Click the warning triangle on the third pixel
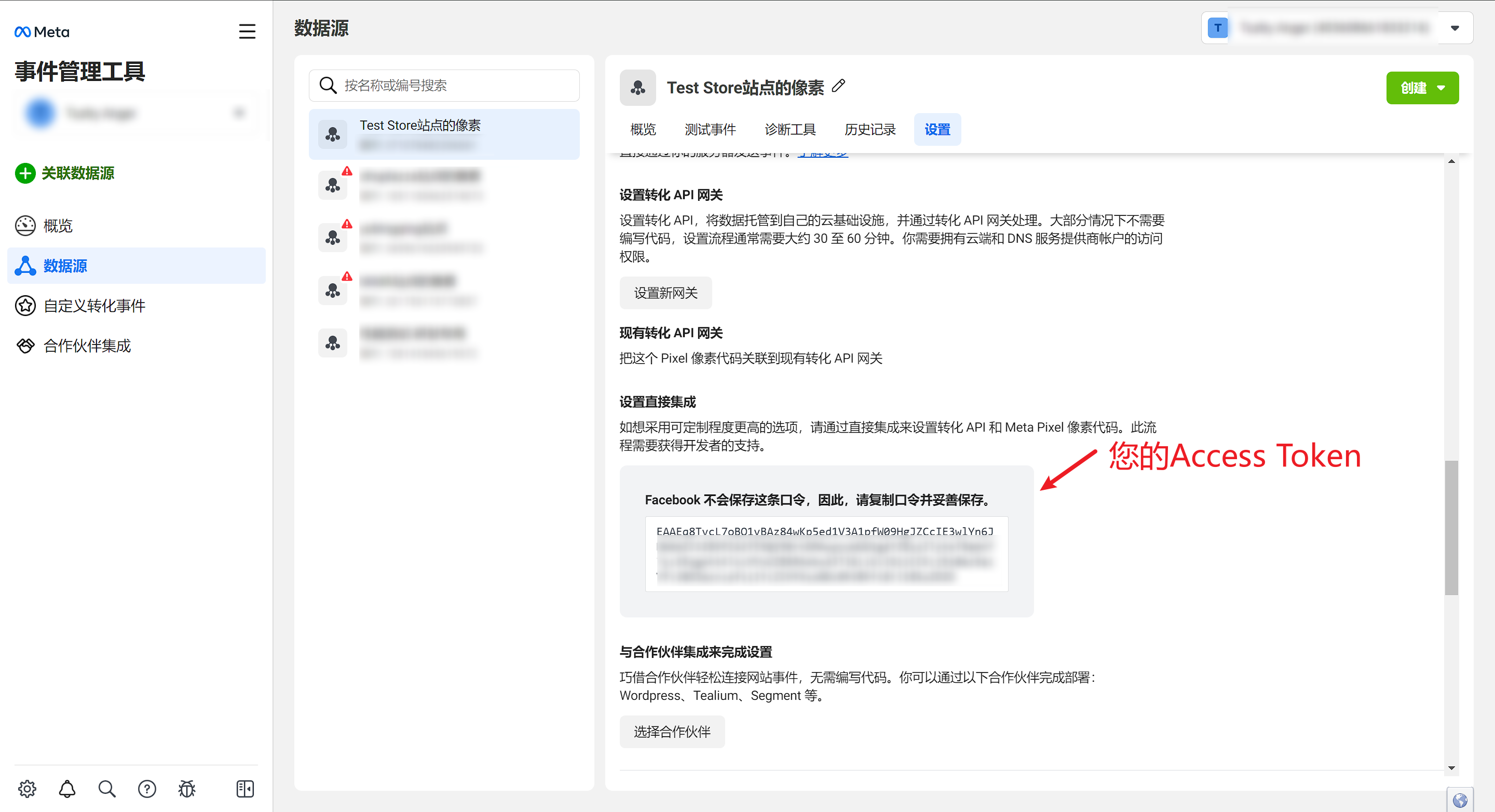The image size is (1495, 812). point(347,224)
